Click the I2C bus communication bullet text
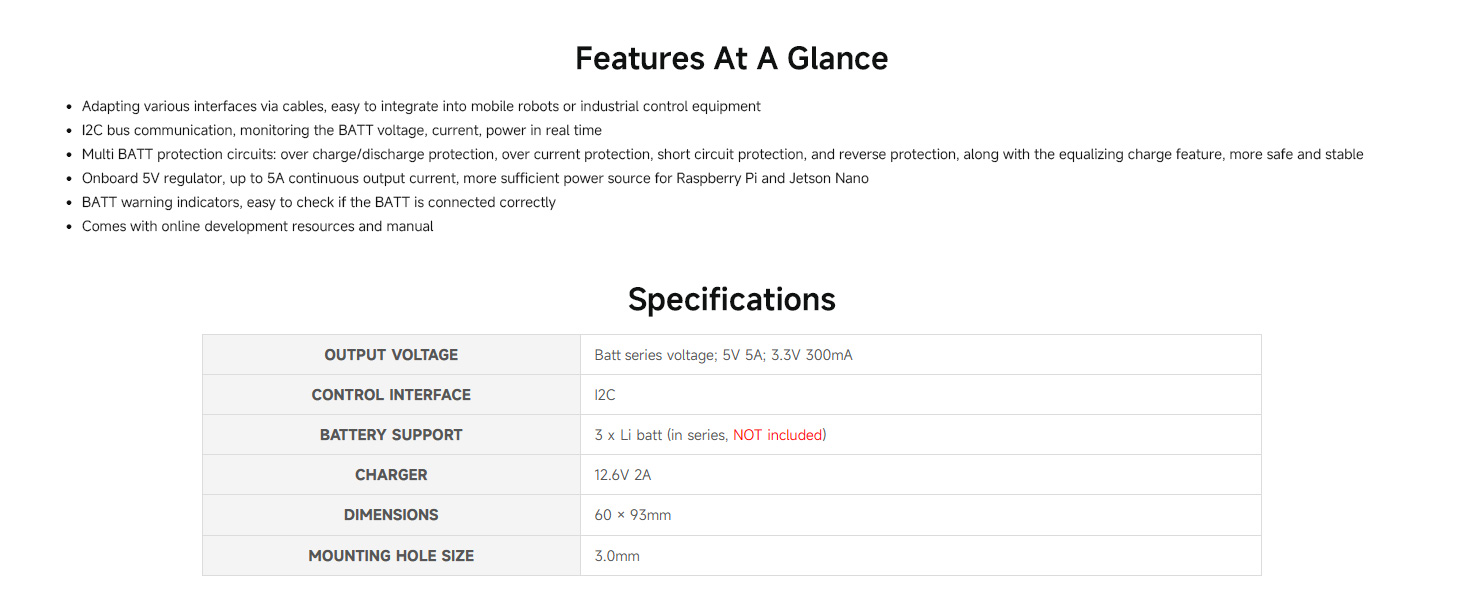The height and width of the screenshot is (600, 1464). pyautogui.click(x=342, y=130)
